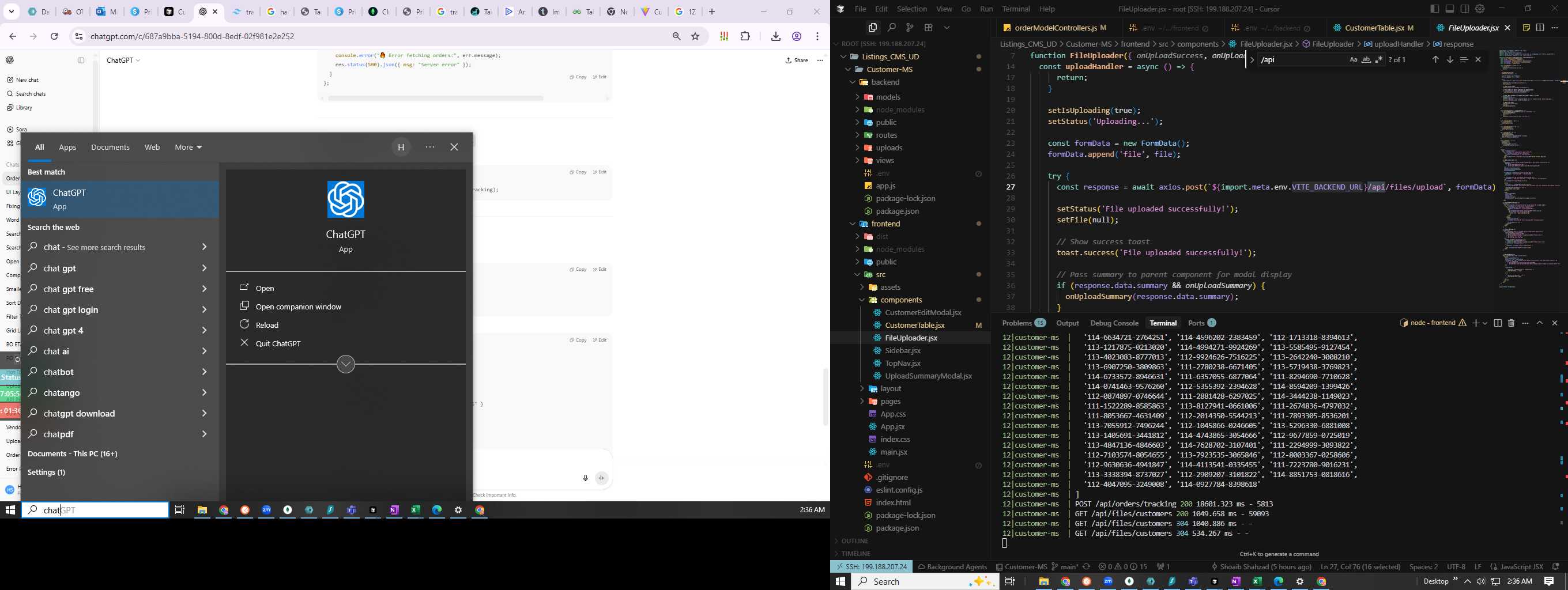Toggle Use Regular Expression in the find widget
Screen dimensions: 1568x590
(x=1379, y=59)
